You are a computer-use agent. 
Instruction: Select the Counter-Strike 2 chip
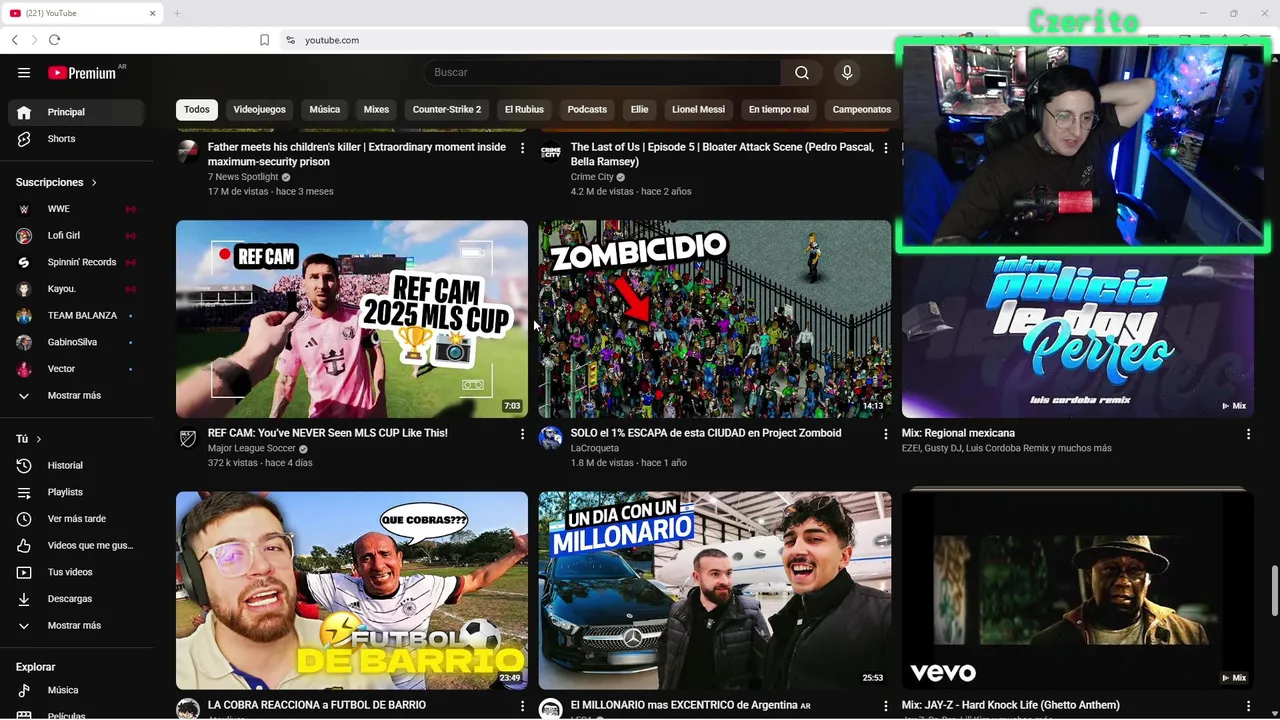pos(447,110)
